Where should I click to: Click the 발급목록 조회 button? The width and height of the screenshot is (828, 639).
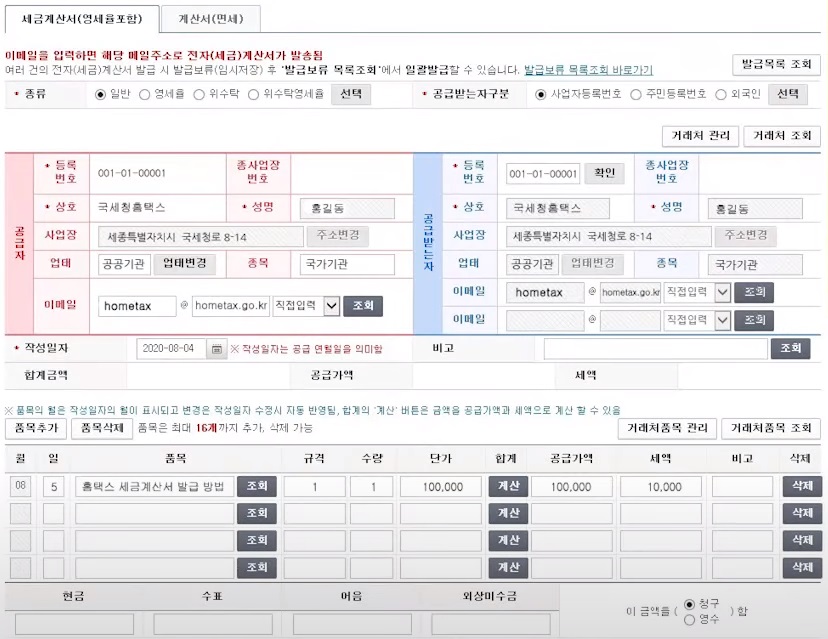[x=779, y=63]
